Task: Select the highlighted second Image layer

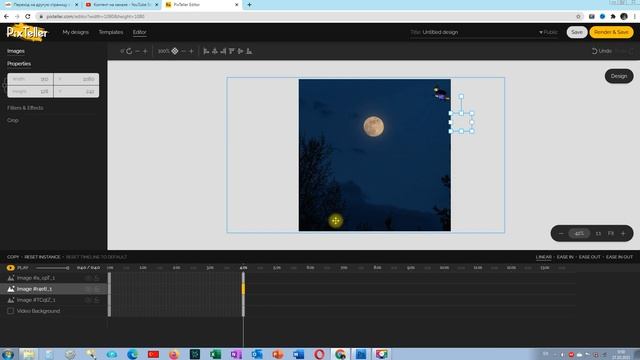Action: pos(34,289)
